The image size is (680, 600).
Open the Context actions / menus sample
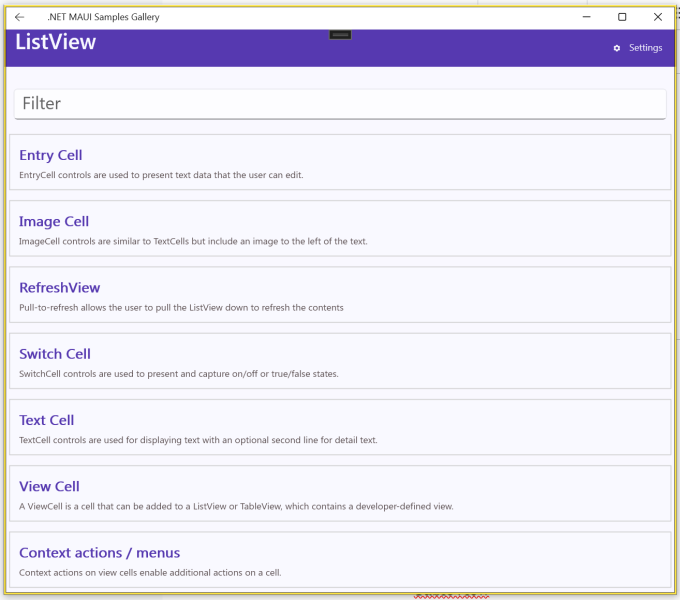340,560
